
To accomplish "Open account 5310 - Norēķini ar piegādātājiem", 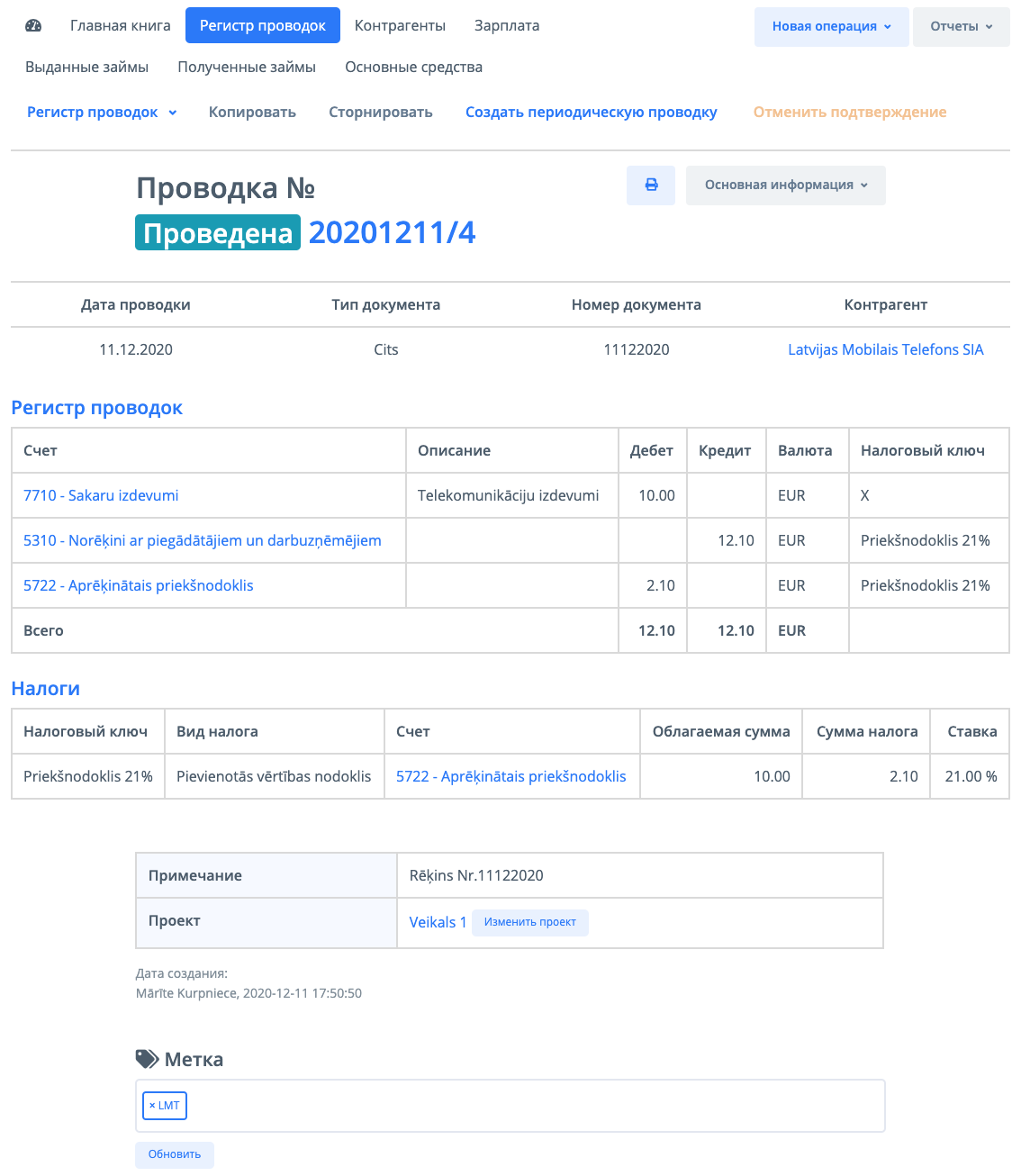I will pos(203,540).
